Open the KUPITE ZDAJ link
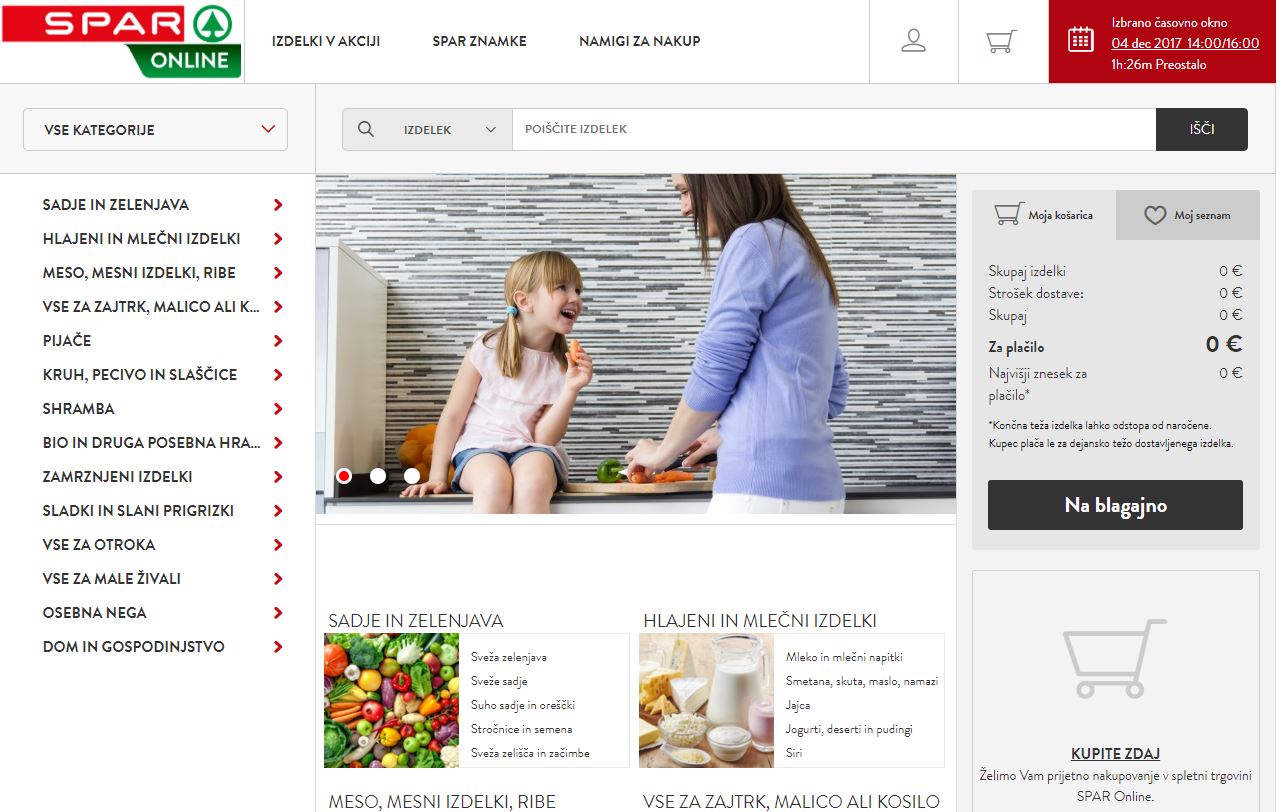Image resolution: width=1283 pixels, height=812 pixels. [x=1117, y=753]
